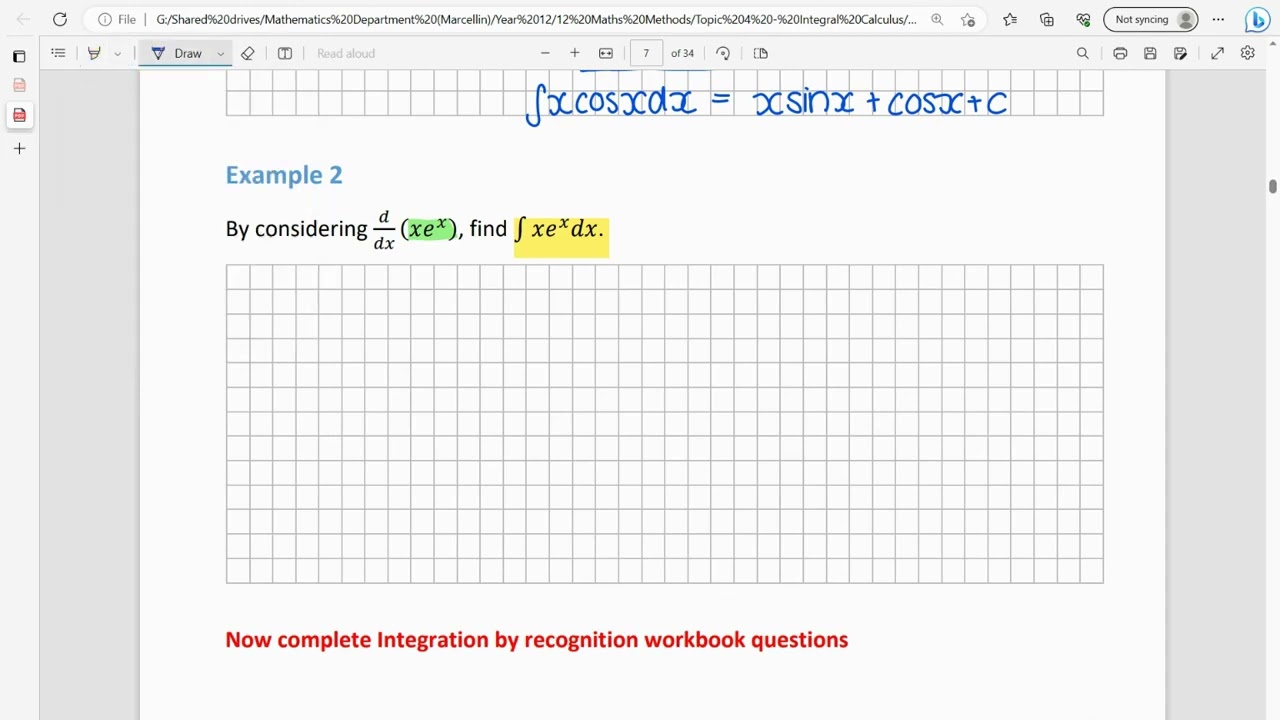Click the Fit to width icon
Screen dimensions: 1280x720
coord(606,53)
